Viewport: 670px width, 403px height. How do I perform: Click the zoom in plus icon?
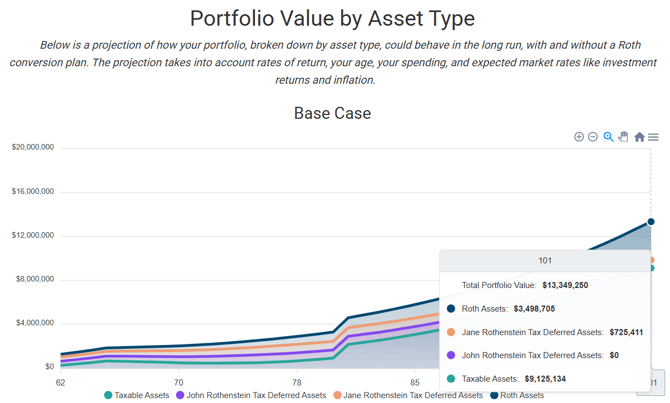coord(579,137)
